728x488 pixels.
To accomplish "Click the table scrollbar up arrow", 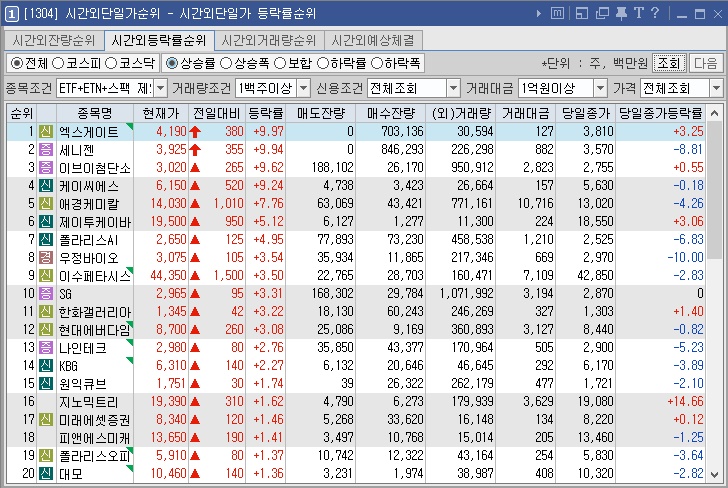I will (714, 113).
